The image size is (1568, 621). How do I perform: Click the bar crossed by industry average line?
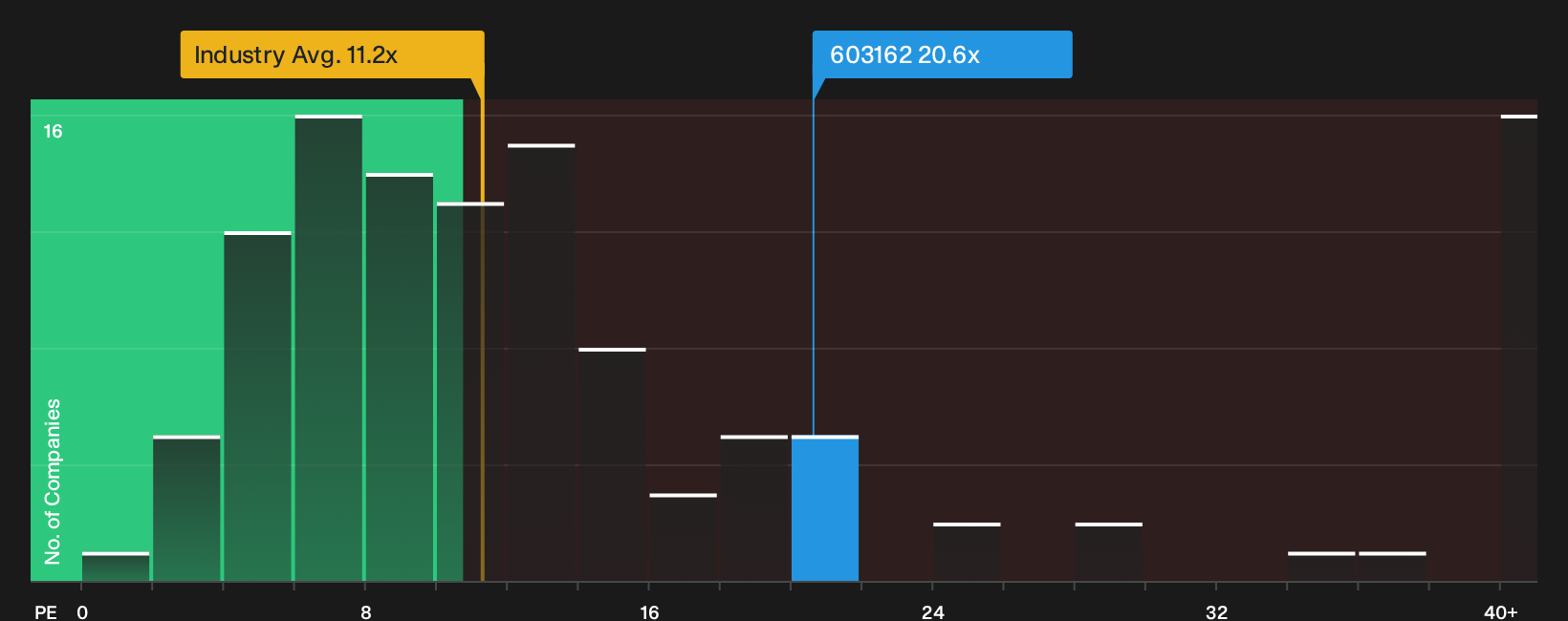pos(470,392)
